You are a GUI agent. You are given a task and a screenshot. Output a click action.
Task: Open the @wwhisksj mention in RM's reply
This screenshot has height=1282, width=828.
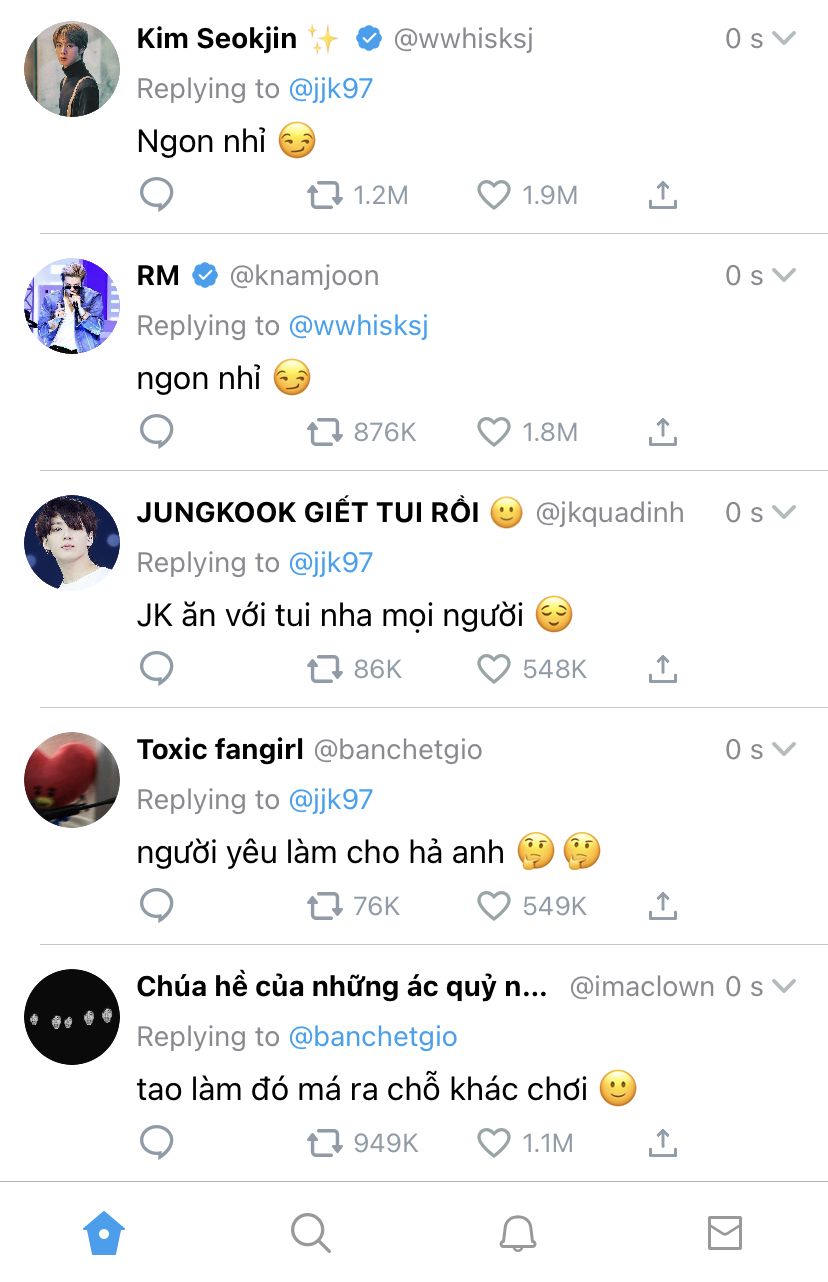pos(358,325)
